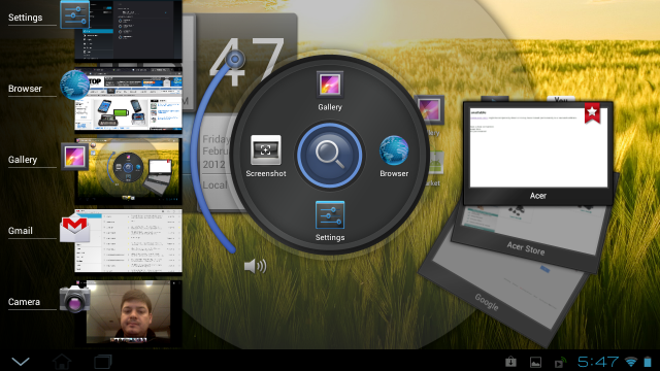Tap the battery status icon
The width and height of the screenshot is (660, 371).
pos(648,361)
